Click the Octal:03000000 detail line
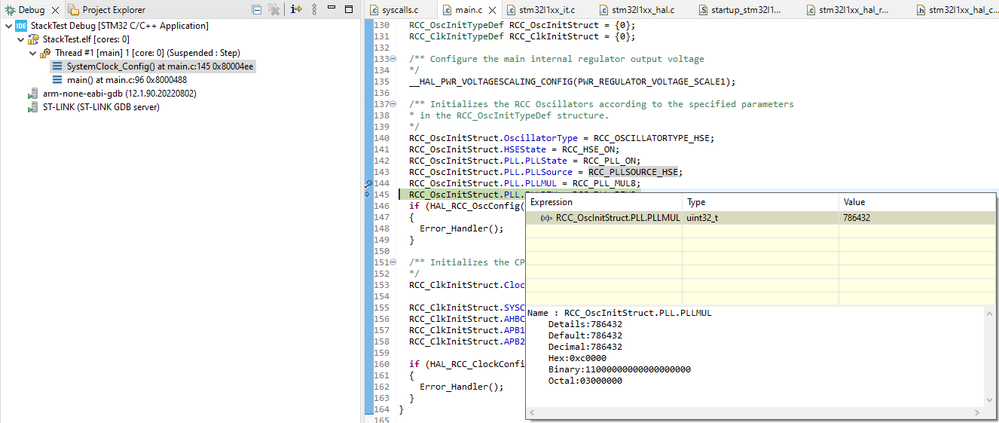This screenshot has width=999, height=423. [x=585, y=381]
